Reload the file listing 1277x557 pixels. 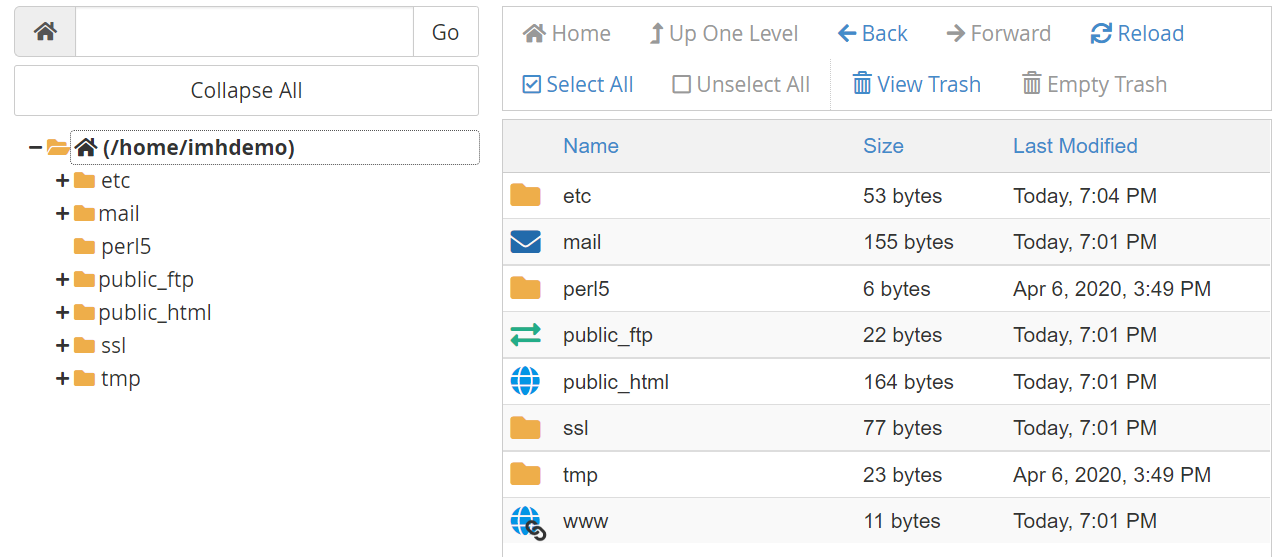coord(1137,33)
